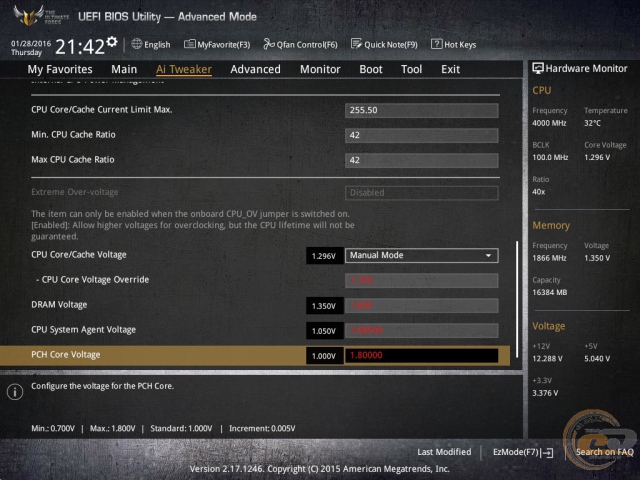Click the Qfan Control fan icon
The image size is (640, 480).
269,44
